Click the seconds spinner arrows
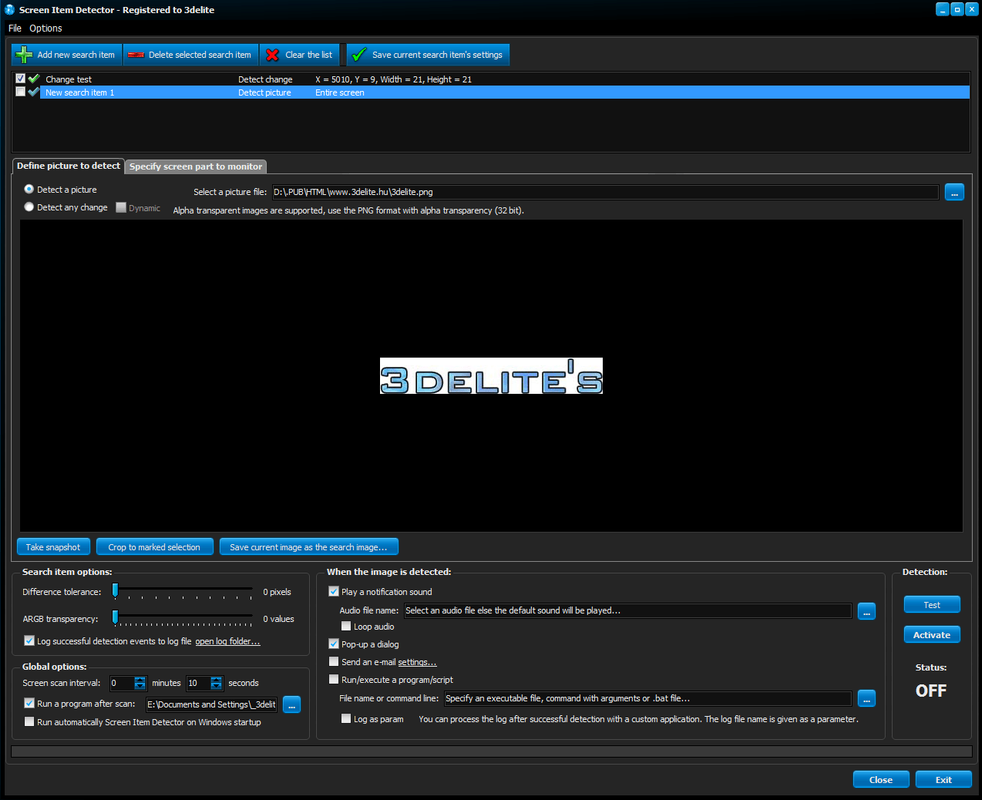Screen dimensions: 982x800 tap(216, 683)
